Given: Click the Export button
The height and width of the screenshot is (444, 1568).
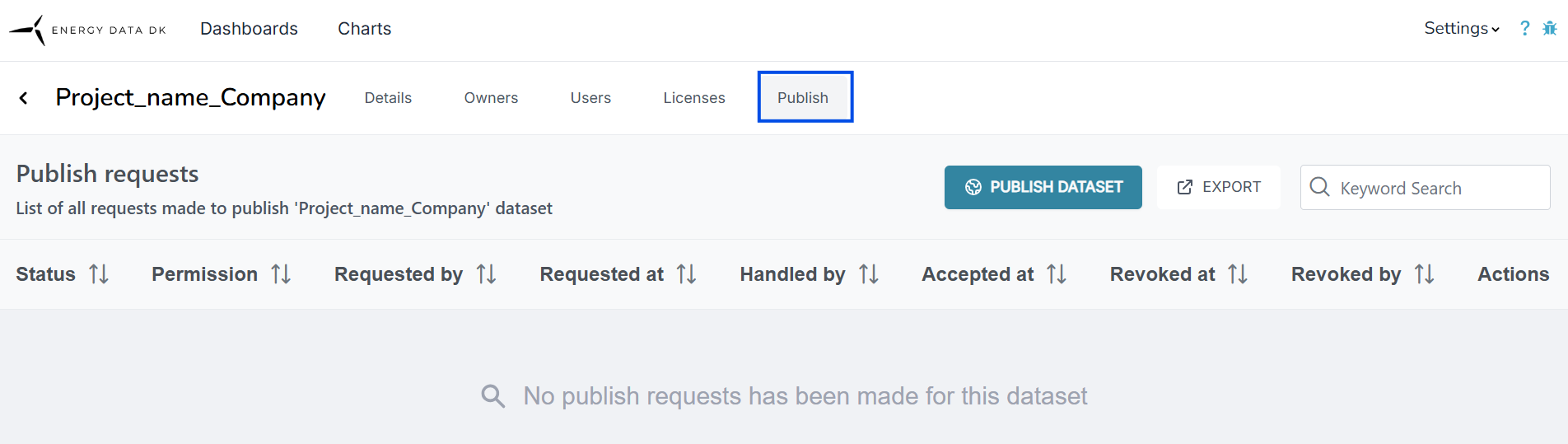Looking at the screenshot, I should point(1219,187).
